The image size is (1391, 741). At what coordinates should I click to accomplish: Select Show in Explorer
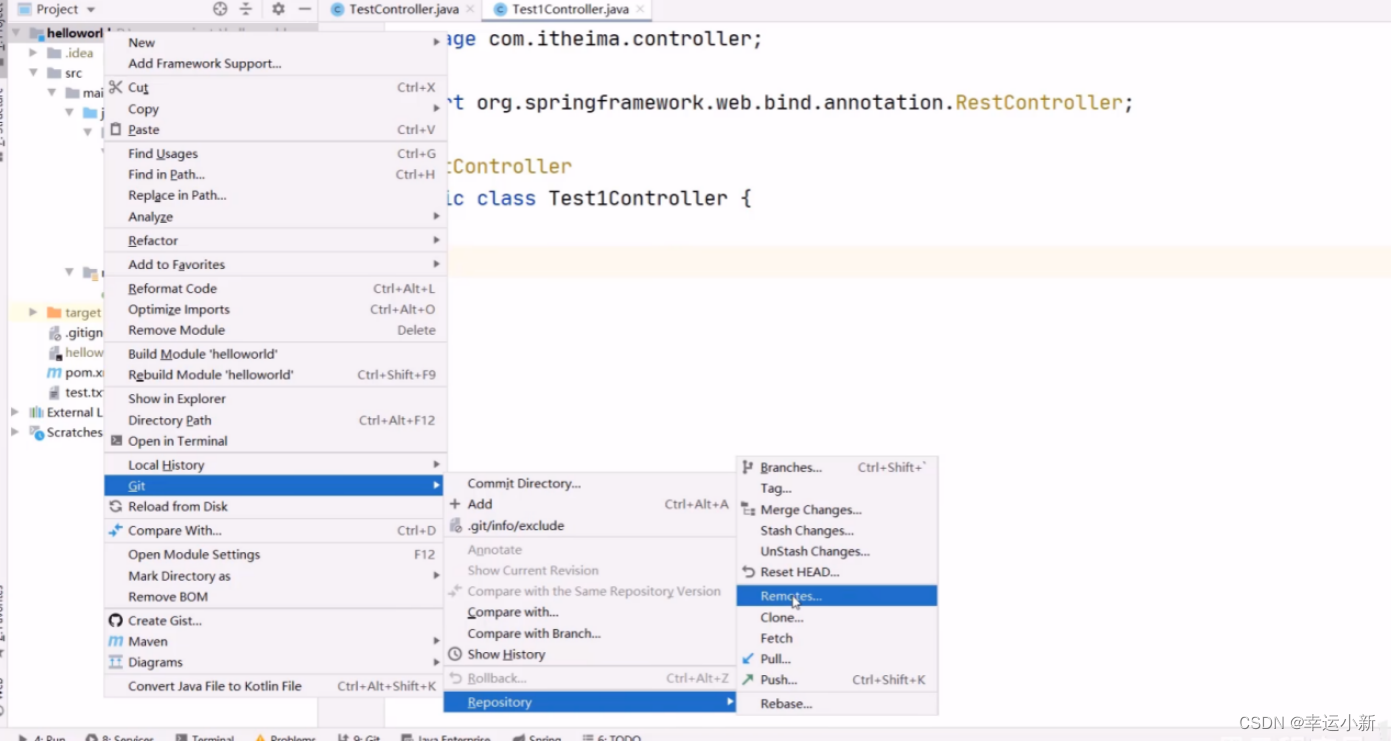point(275,398)
